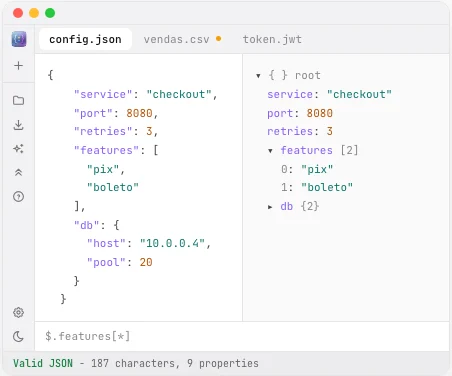The height and width of the screenshot is (376, 452).
Task: Click the JSONPath query field $.features[*]
Action: (242, 336)
